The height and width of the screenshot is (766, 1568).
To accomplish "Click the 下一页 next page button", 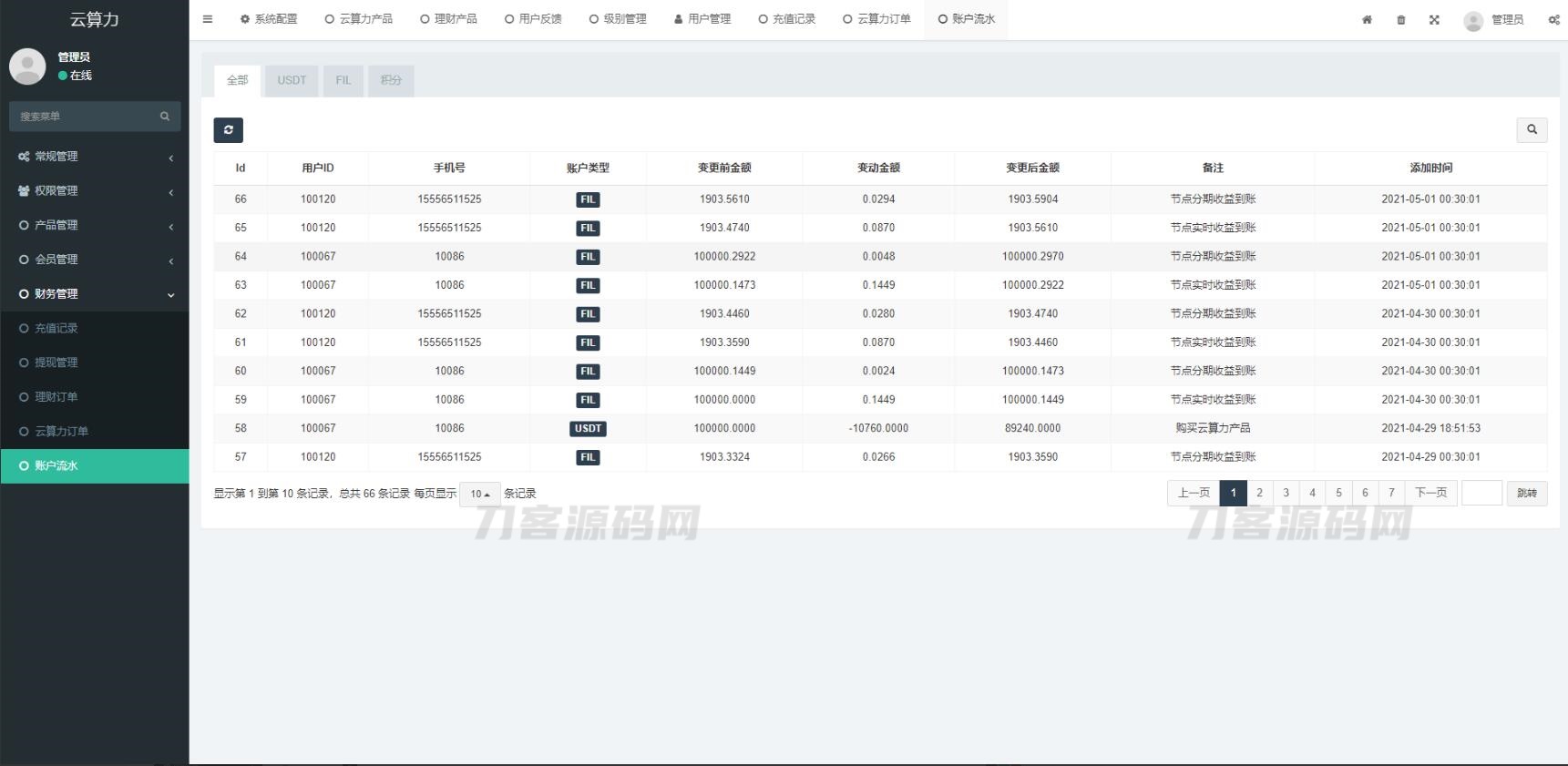I will [1430, 493].
